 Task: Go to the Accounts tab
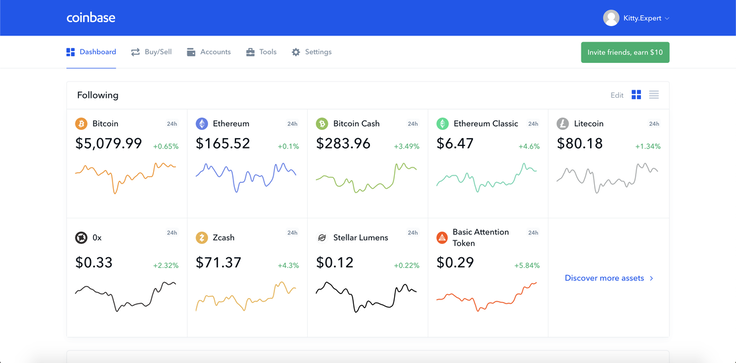point(209,52)
